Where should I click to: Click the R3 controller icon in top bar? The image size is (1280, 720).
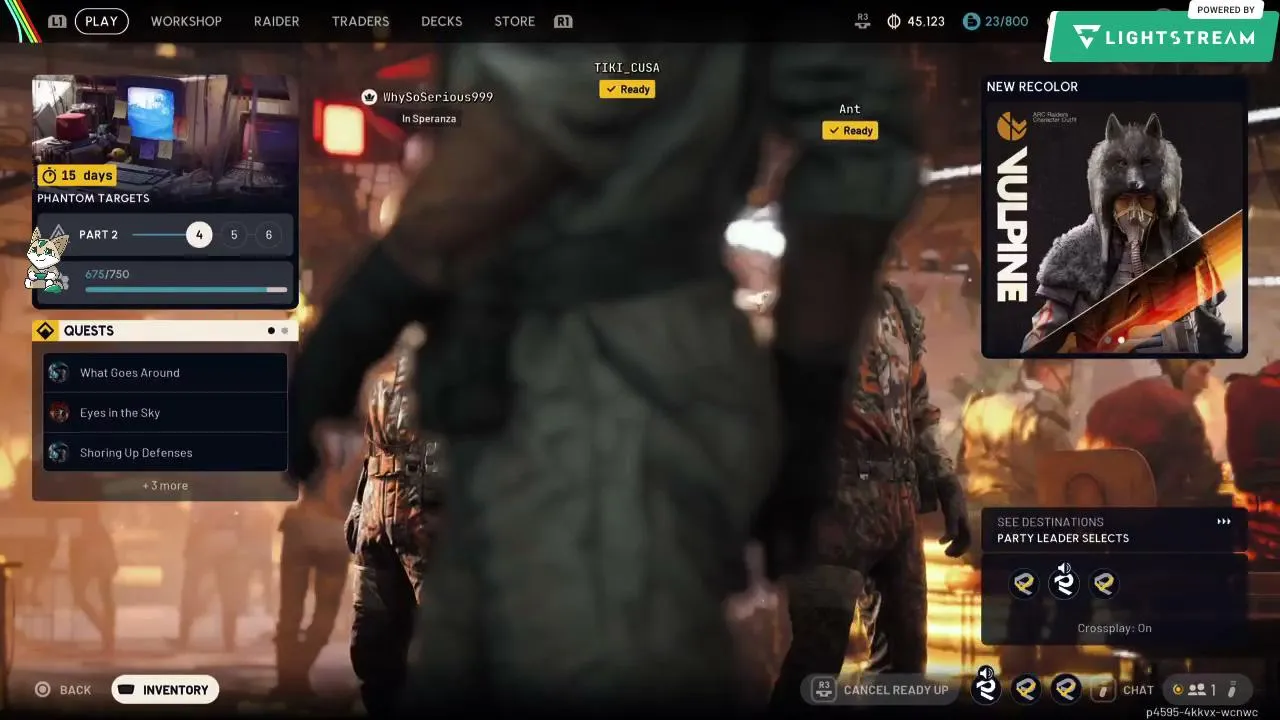tap(863, 20)
